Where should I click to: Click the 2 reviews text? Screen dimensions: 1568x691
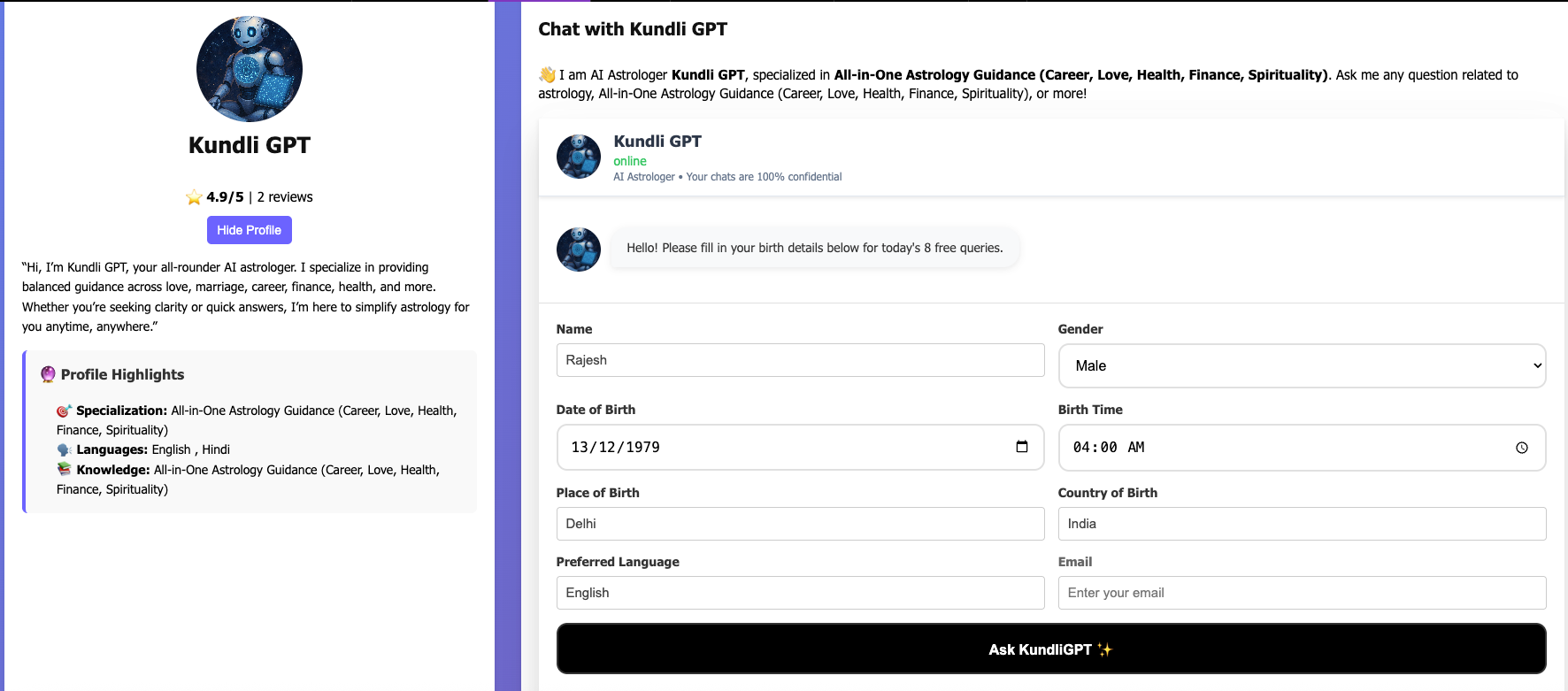(285, 197)
